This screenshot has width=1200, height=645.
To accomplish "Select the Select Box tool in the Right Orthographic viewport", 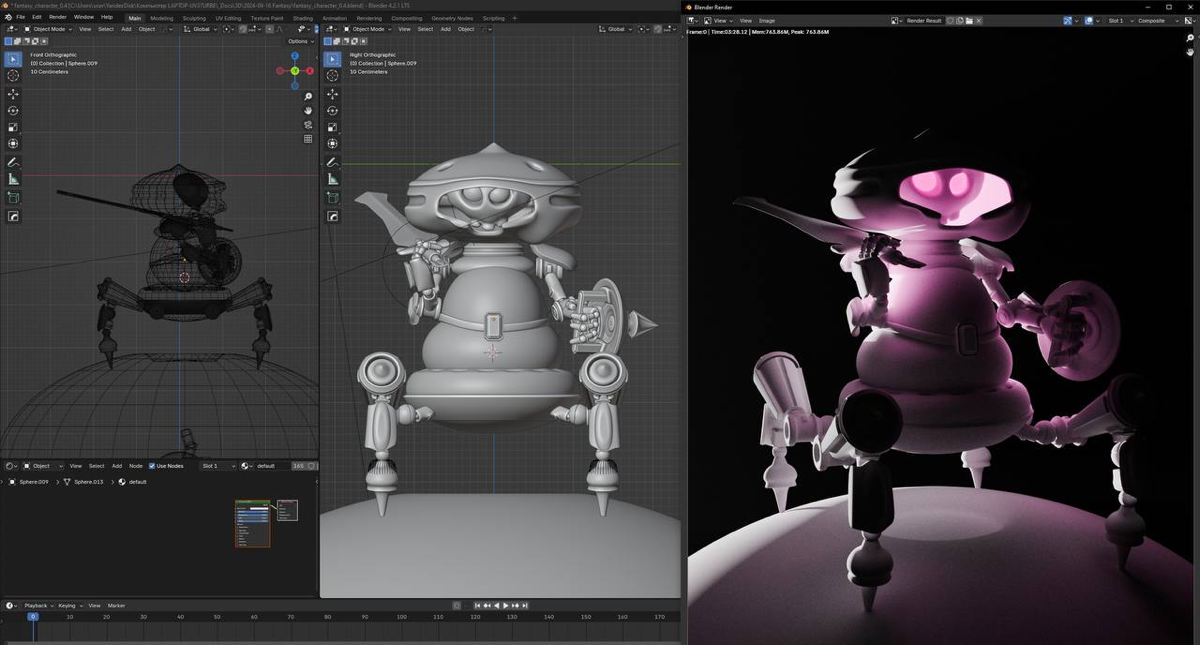I will coord(331,59).
